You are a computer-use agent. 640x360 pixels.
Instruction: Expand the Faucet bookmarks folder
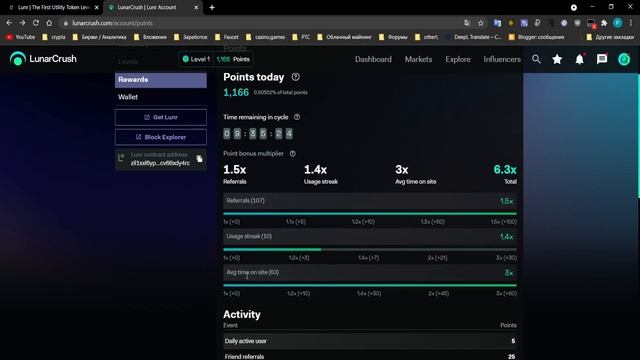pyautogui.click(x=227, y=37)
